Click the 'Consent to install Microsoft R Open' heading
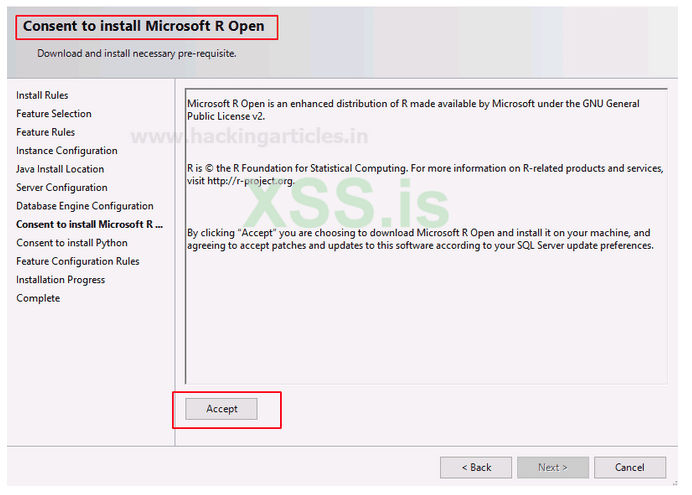 [x=143, y=26]
